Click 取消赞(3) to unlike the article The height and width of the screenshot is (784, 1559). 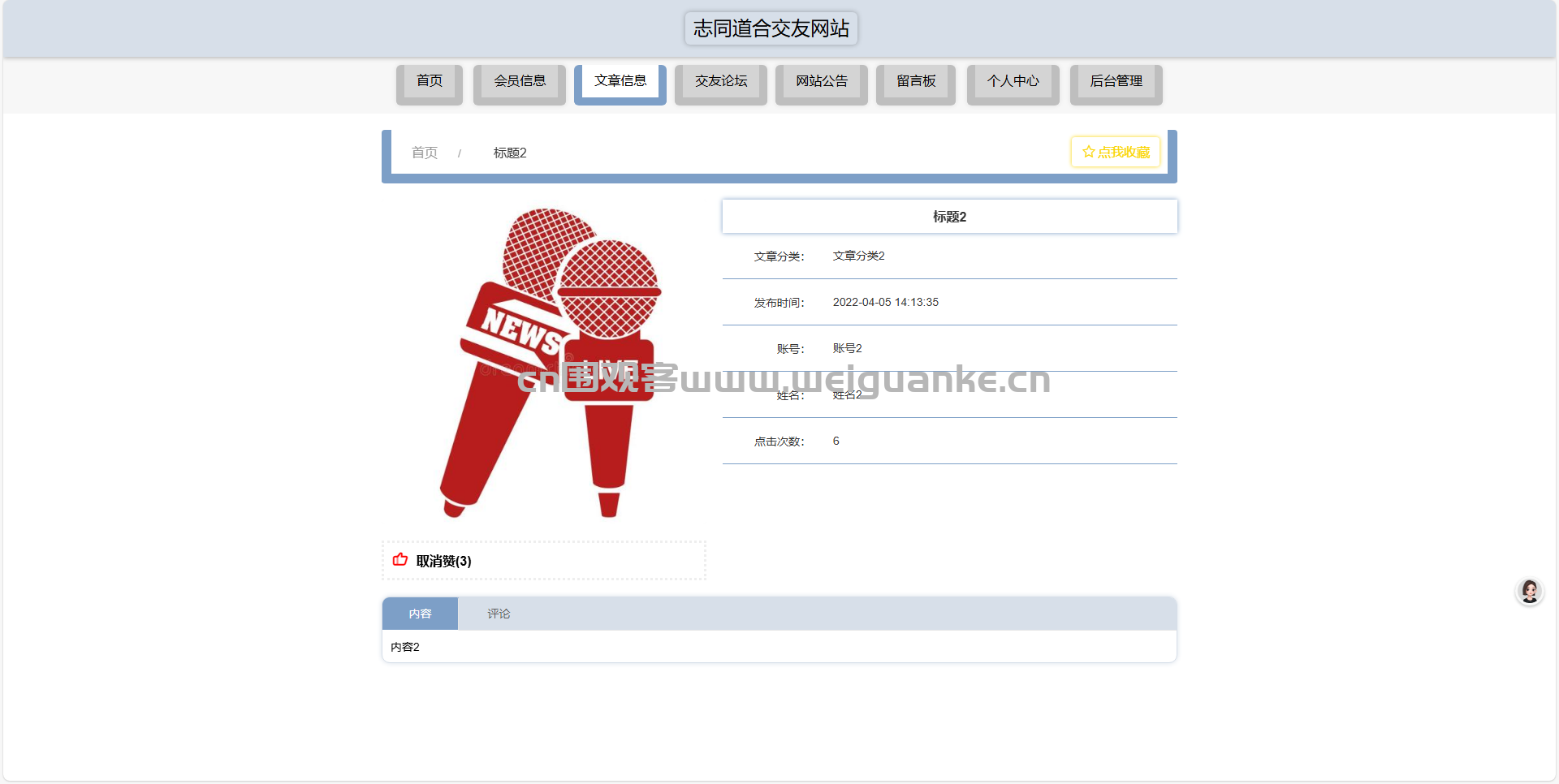pos(443,560)
